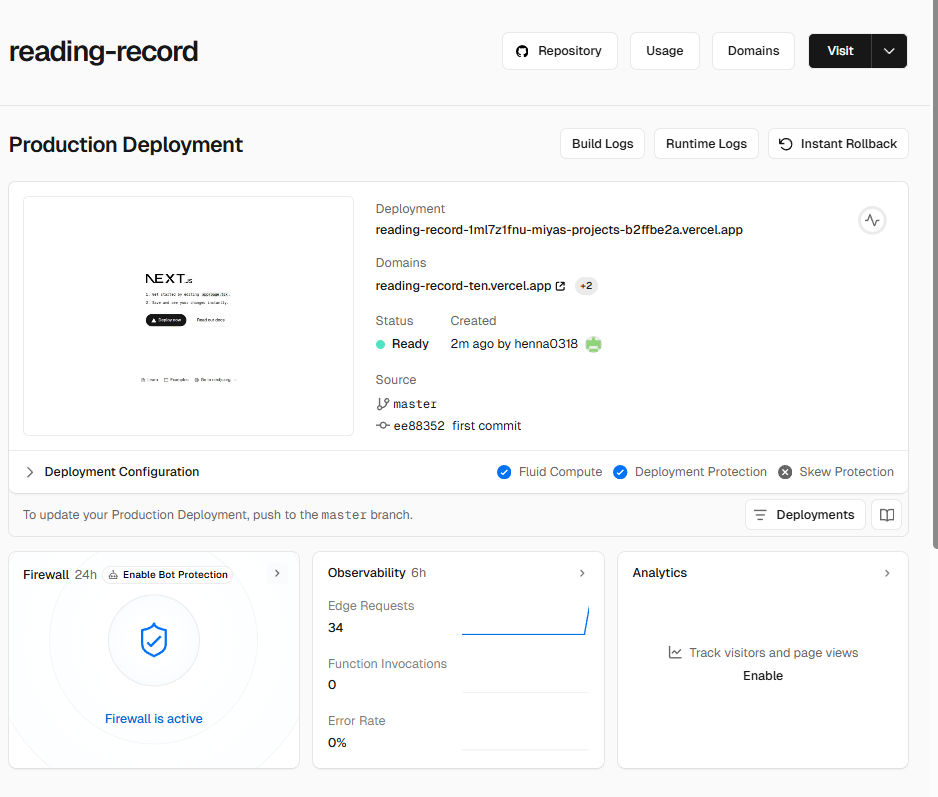Click the green avatar icon beside henna0318
The image size is (938, 797).
tap(593, 344)
